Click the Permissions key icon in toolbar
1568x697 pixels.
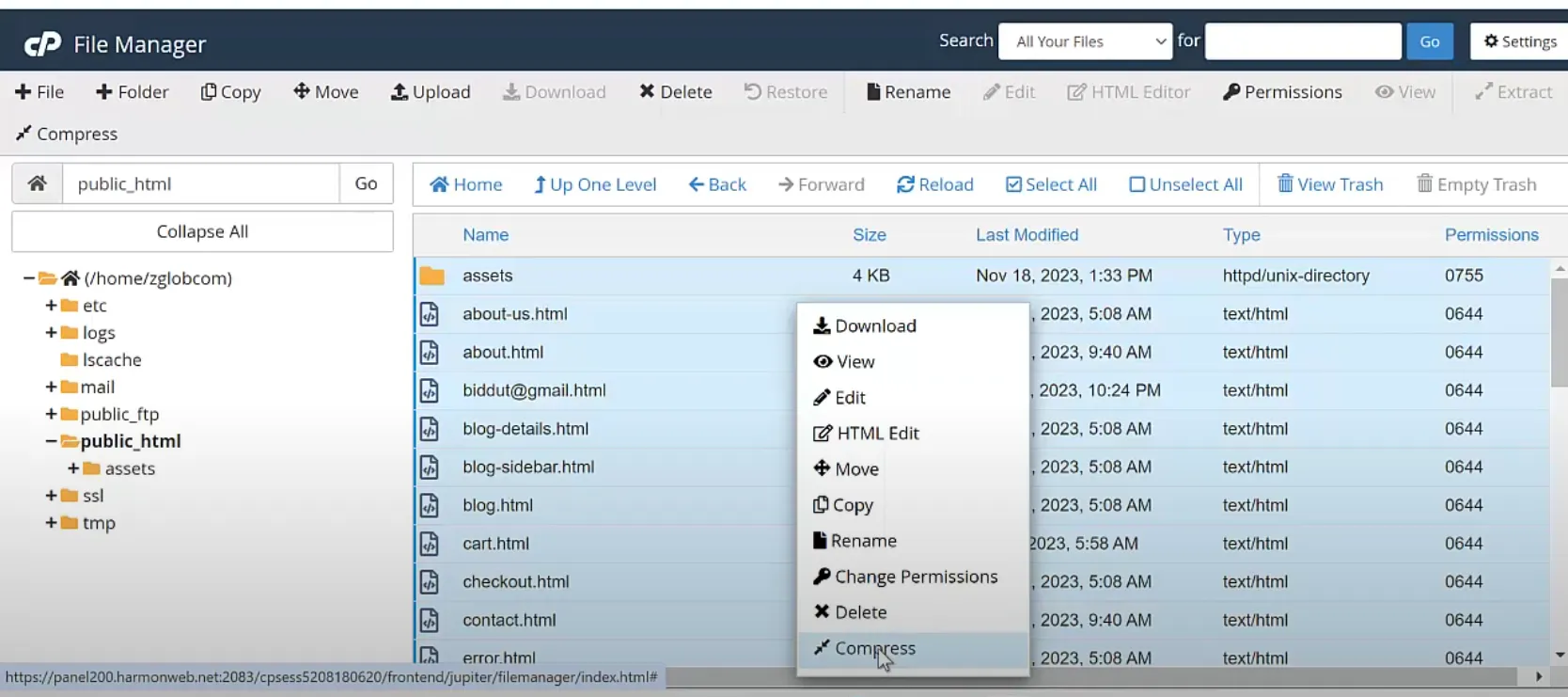(1231, 92)
